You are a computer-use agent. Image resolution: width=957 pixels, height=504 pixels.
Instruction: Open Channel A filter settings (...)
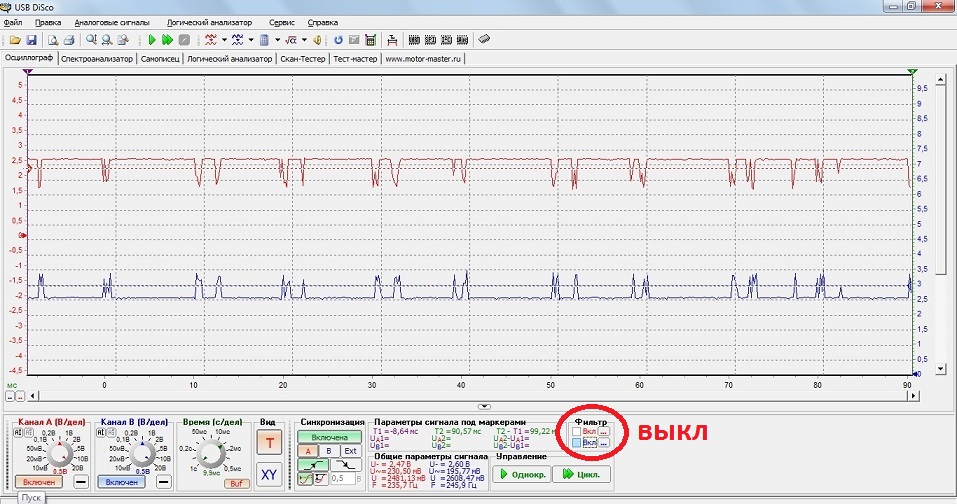(603, 431)
